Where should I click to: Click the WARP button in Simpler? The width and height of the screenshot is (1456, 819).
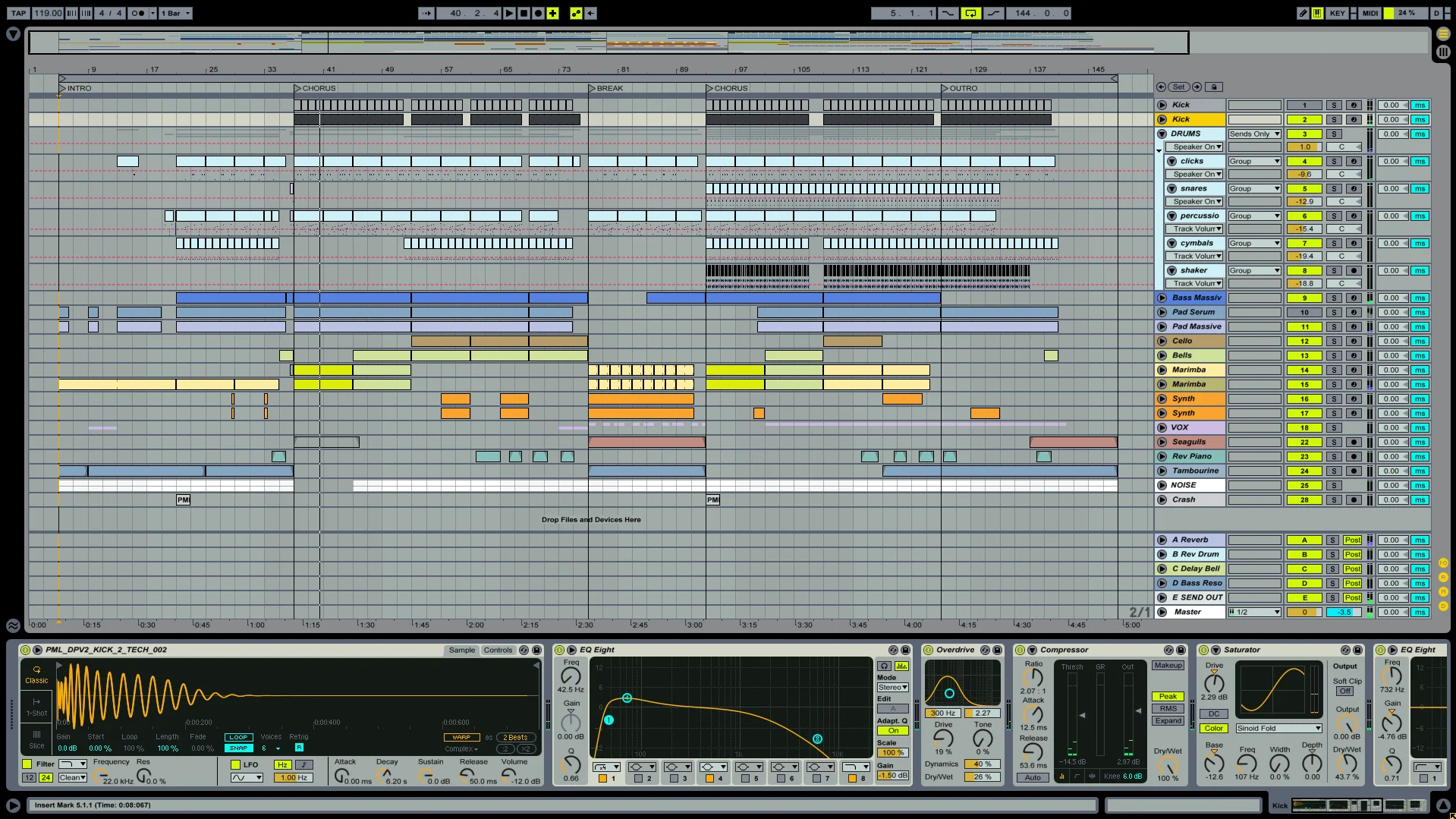click(x=461, y=737)
